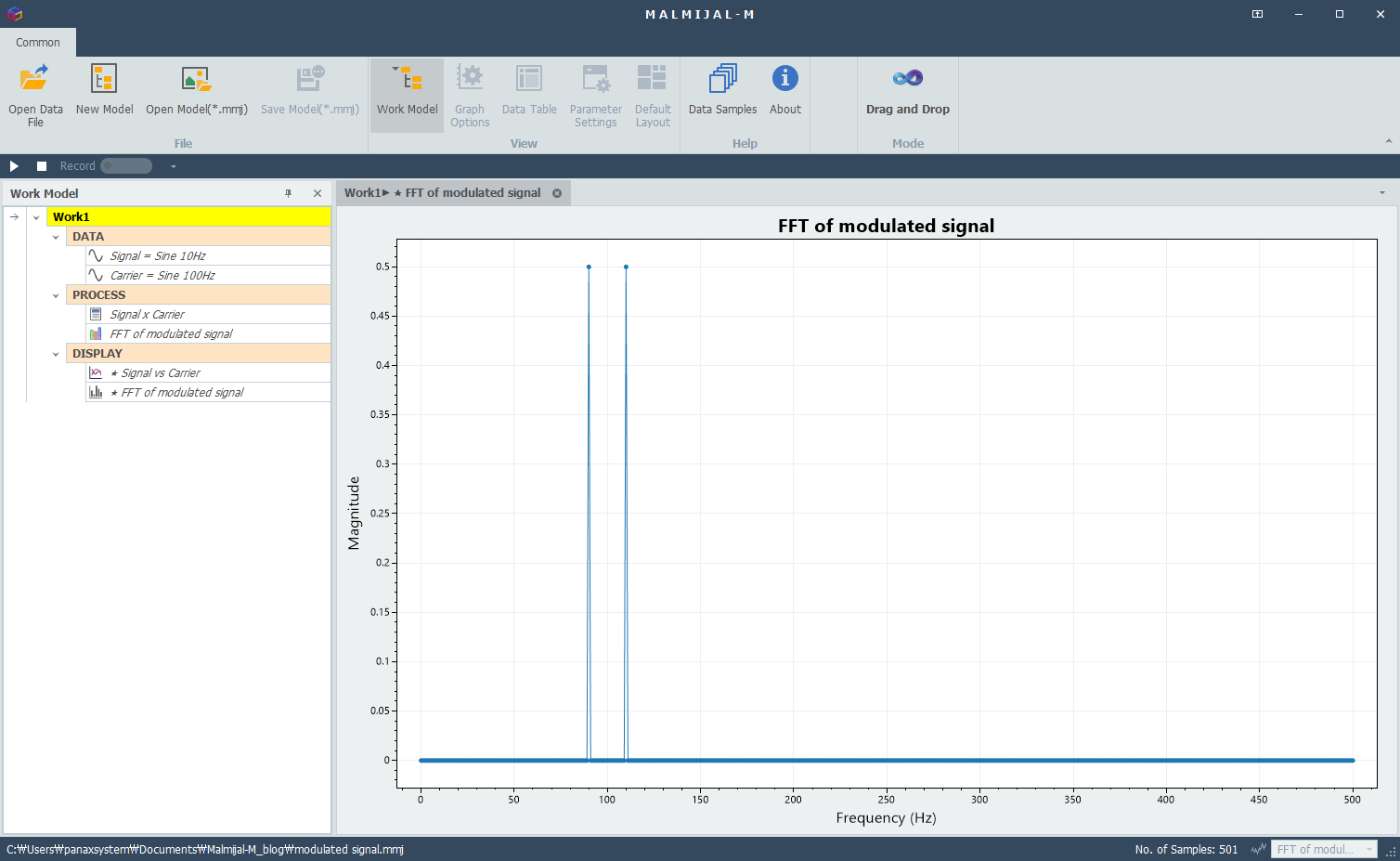Restore the Default Layout
The image size is (1400, 861).
[653, 96]
